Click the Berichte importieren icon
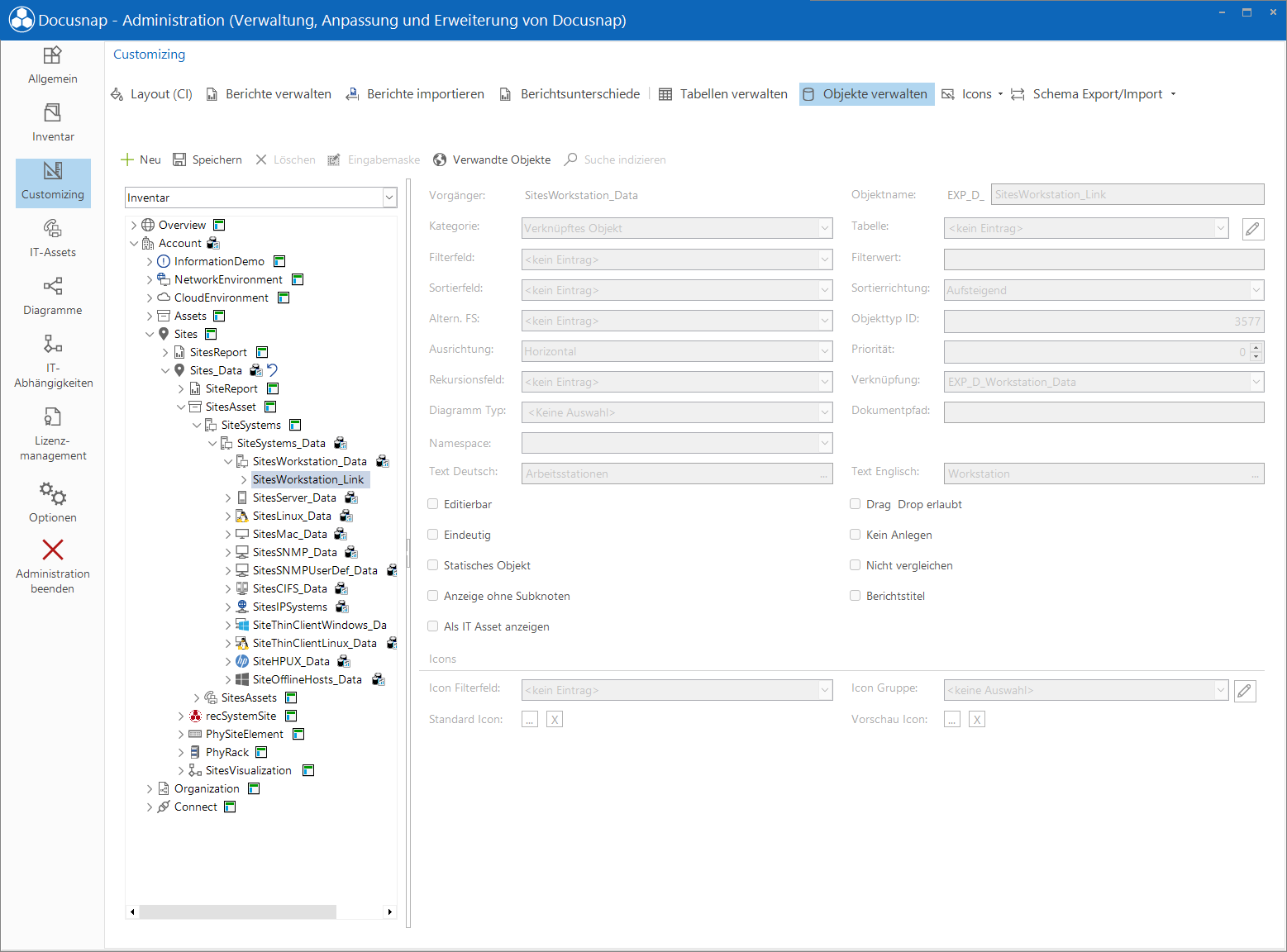The image size is (1287, 952). click(x=352, y=94)
